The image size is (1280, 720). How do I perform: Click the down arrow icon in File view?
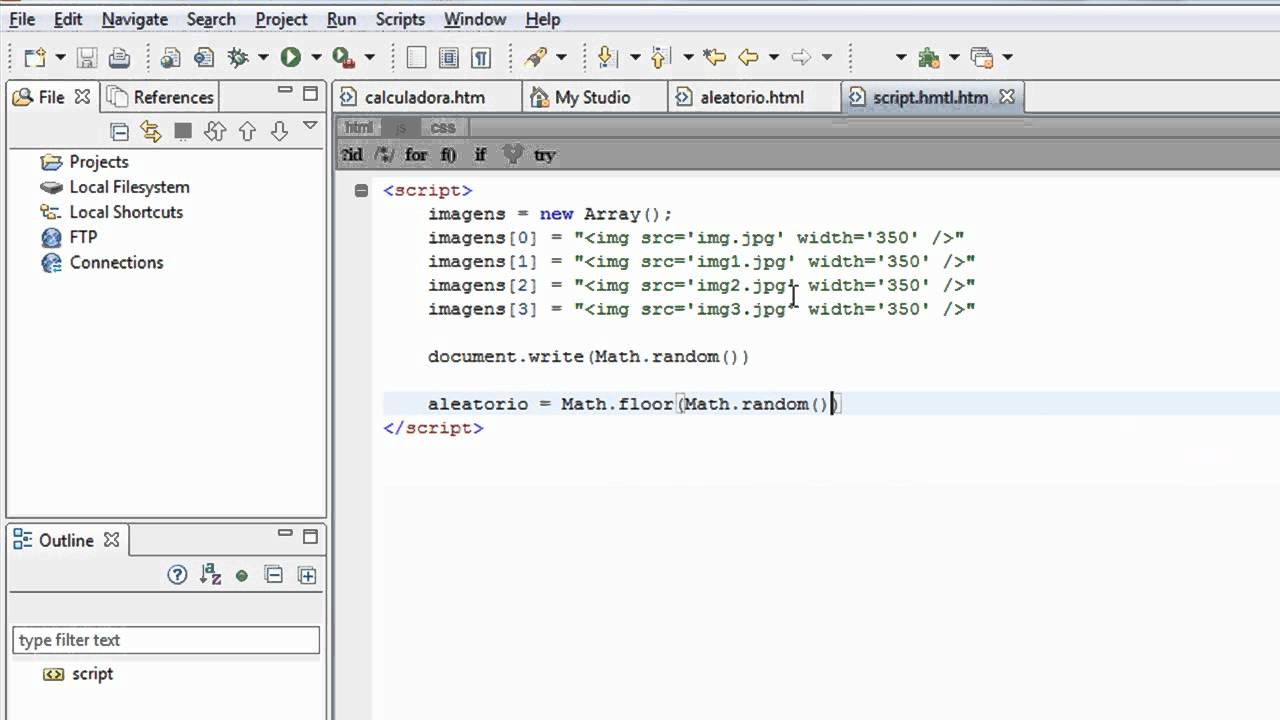pos(279,131)
